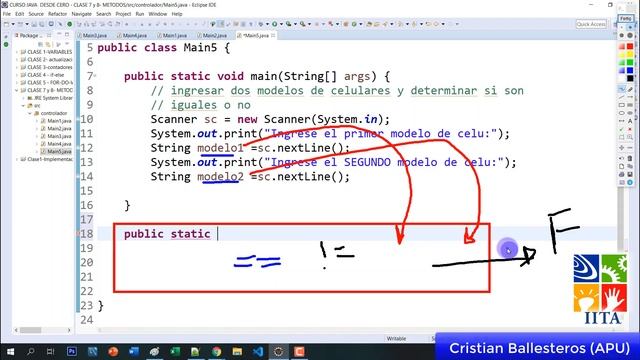Screen dimensions: 640x360
Task: Select the red X stamp tool
Action: click(x=630, y=129)
